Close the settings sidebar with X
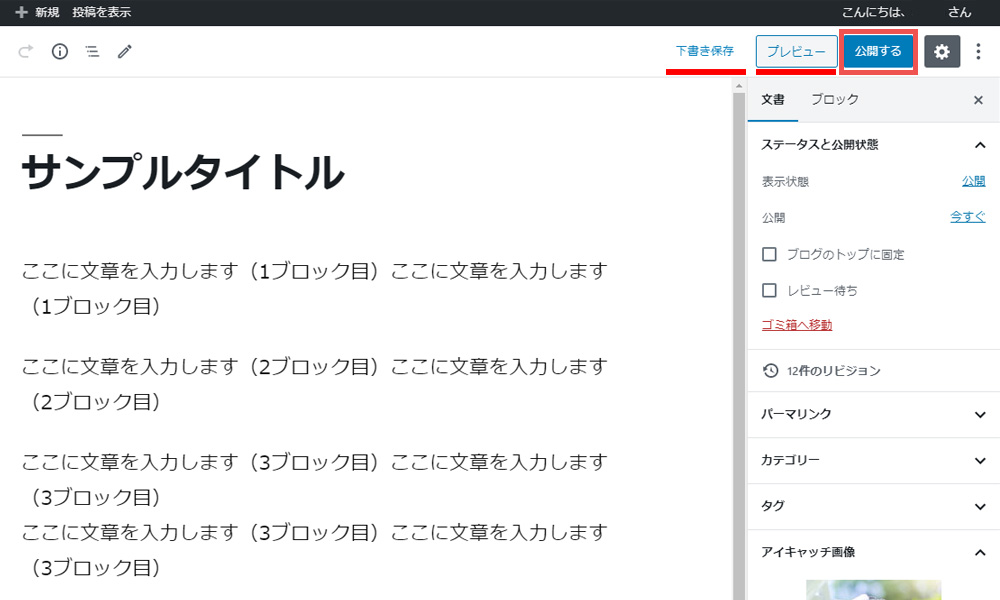Viewport: 1000px width, 600px height. point(978,100)
